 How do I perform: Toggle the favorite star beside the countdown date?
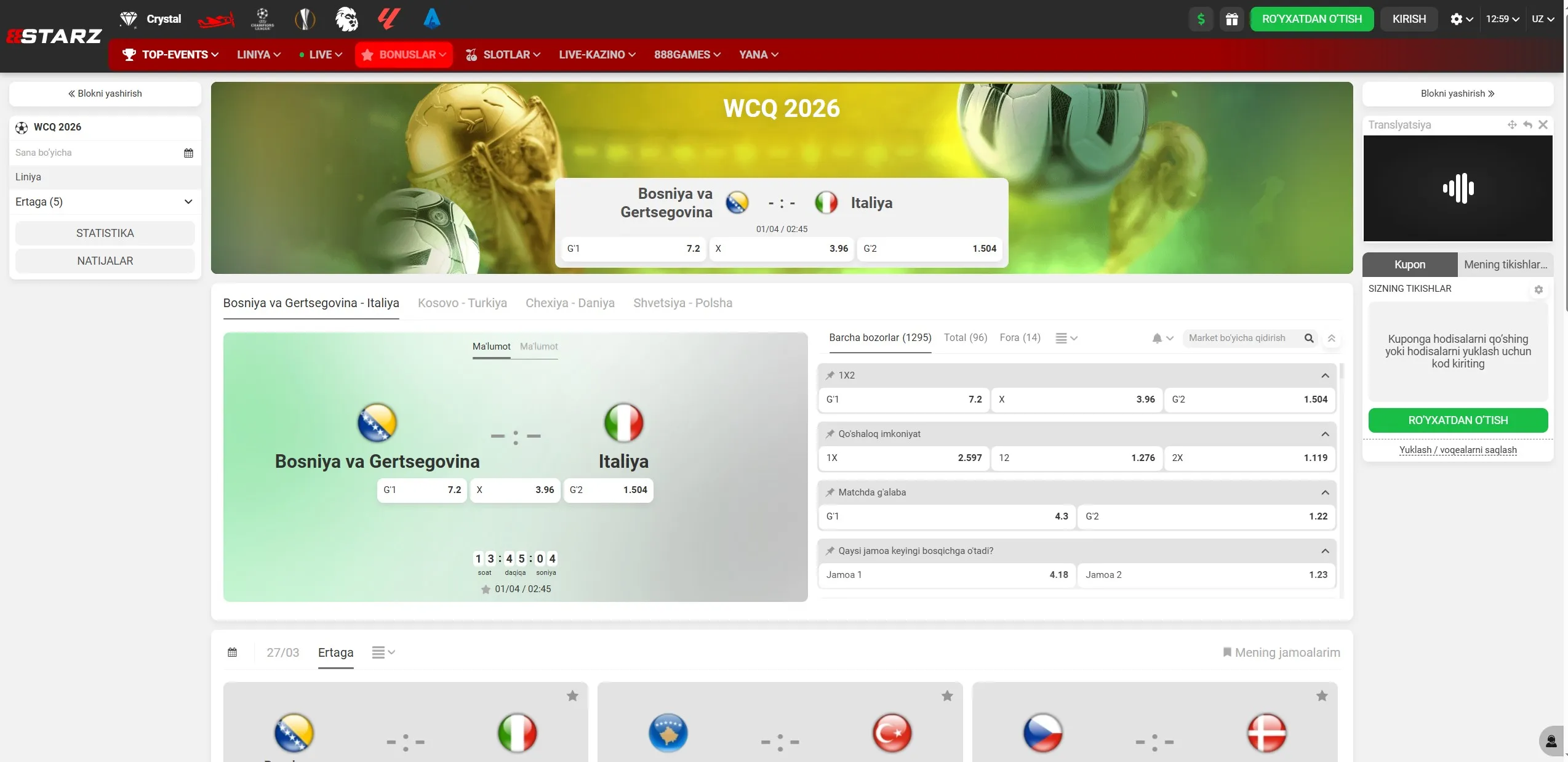pos(486,590)
